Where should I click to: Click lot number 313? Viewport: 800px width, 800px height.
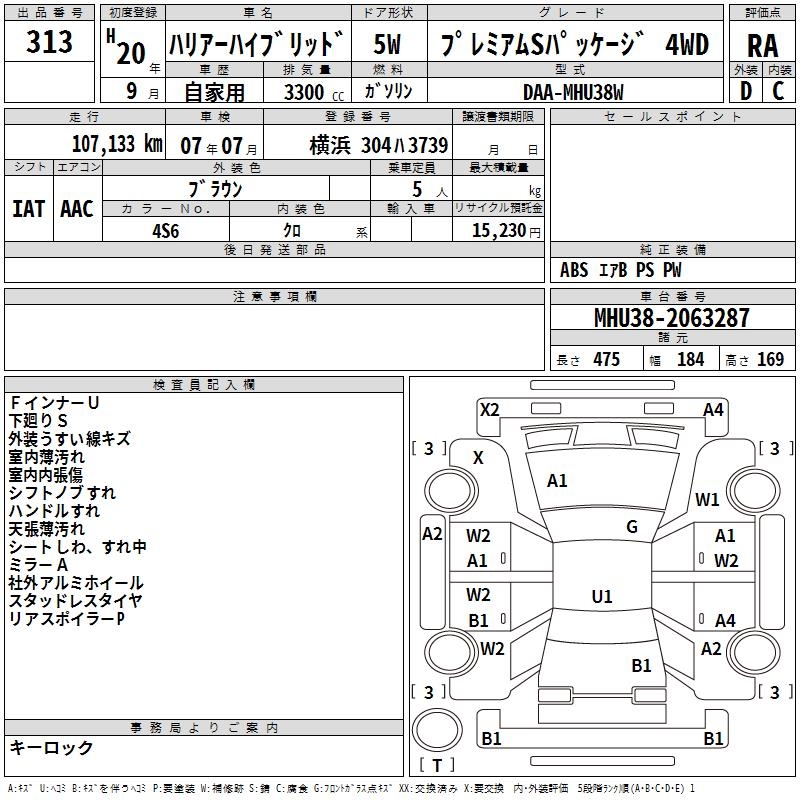[x=50, y=42]
